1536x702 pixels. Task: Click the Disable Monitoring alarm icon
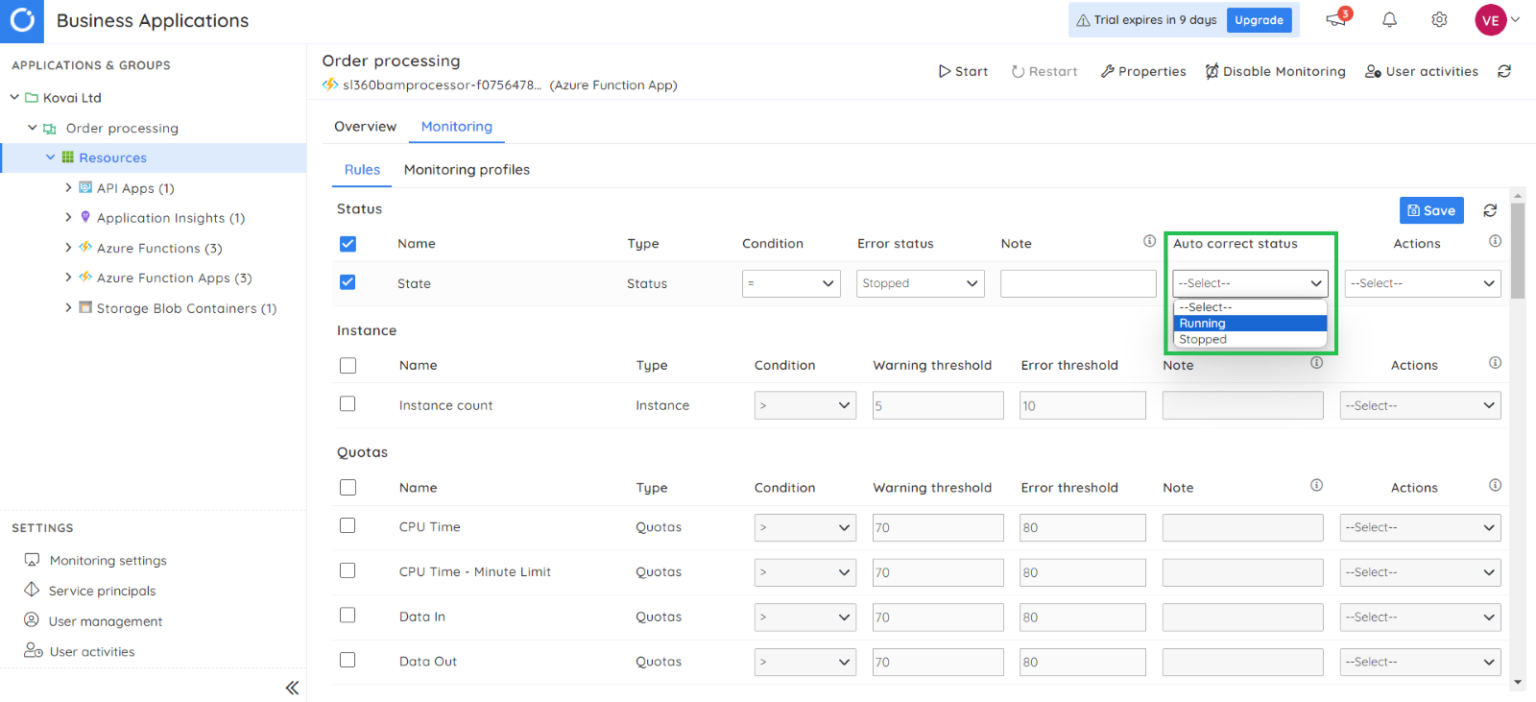1213,71
